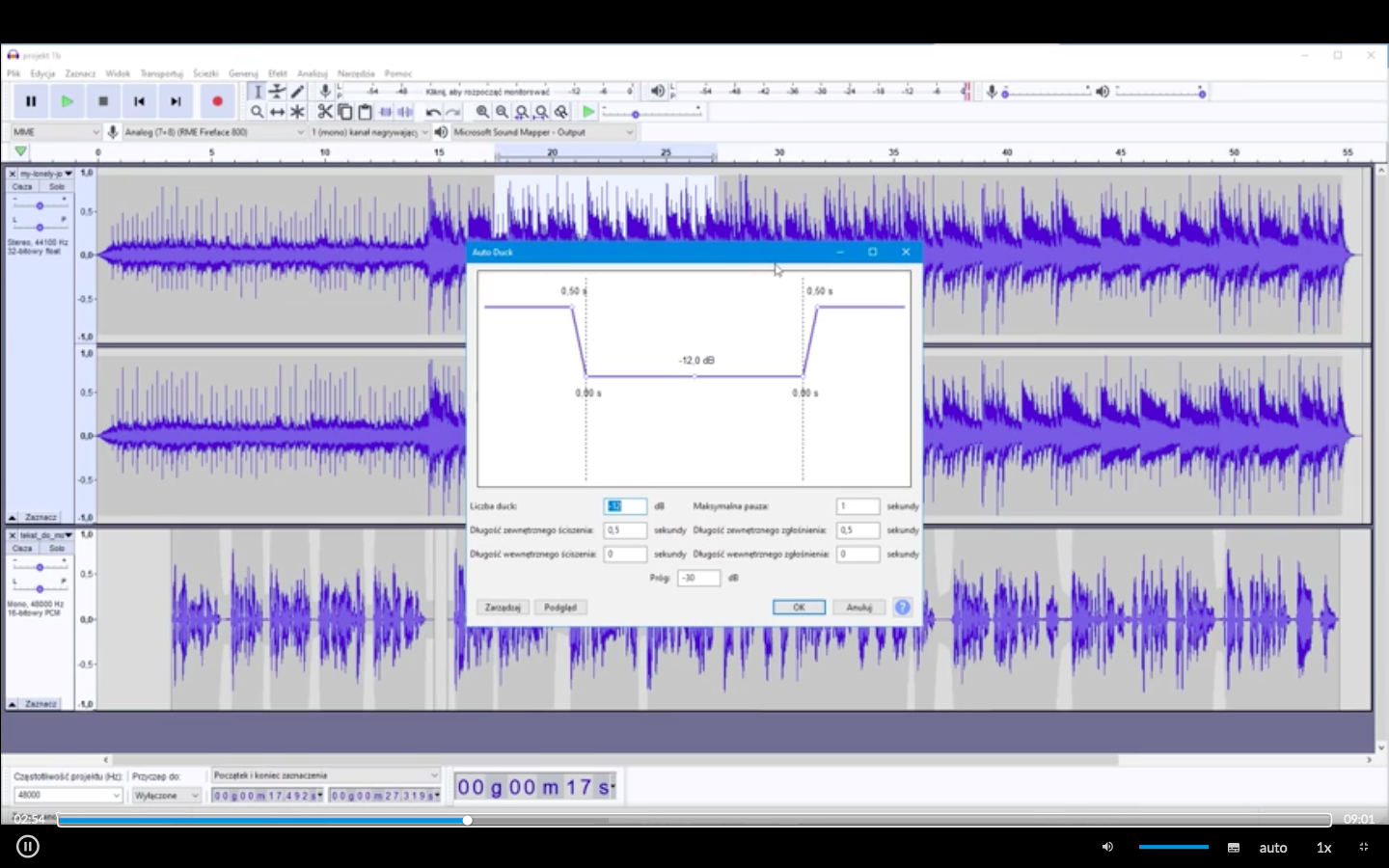
Task: Click the Podgląd preview button
Action: coord(560,608)
